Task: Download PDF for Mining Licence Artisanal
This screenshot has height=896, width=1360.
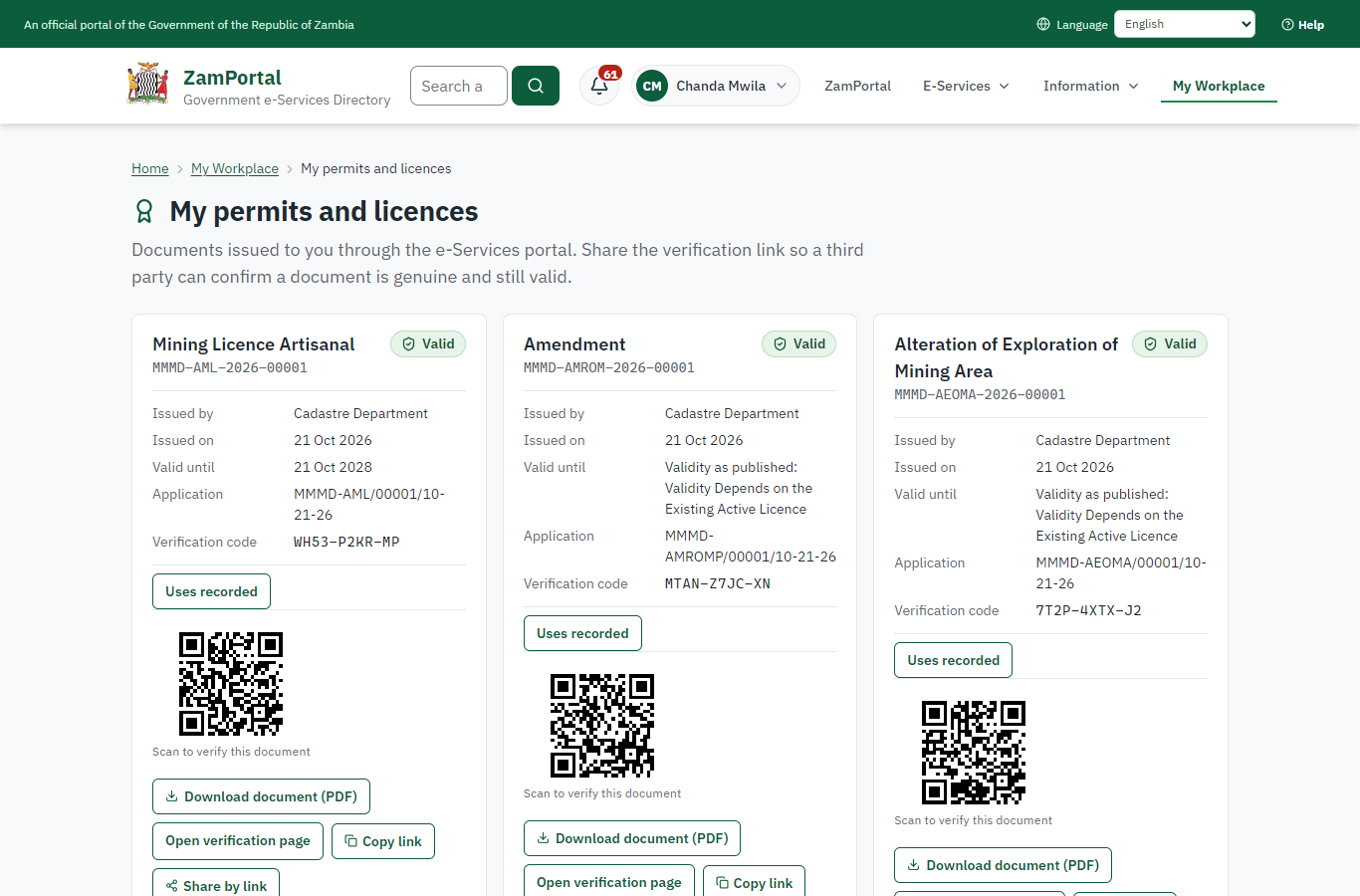Action: coord(261,796)
